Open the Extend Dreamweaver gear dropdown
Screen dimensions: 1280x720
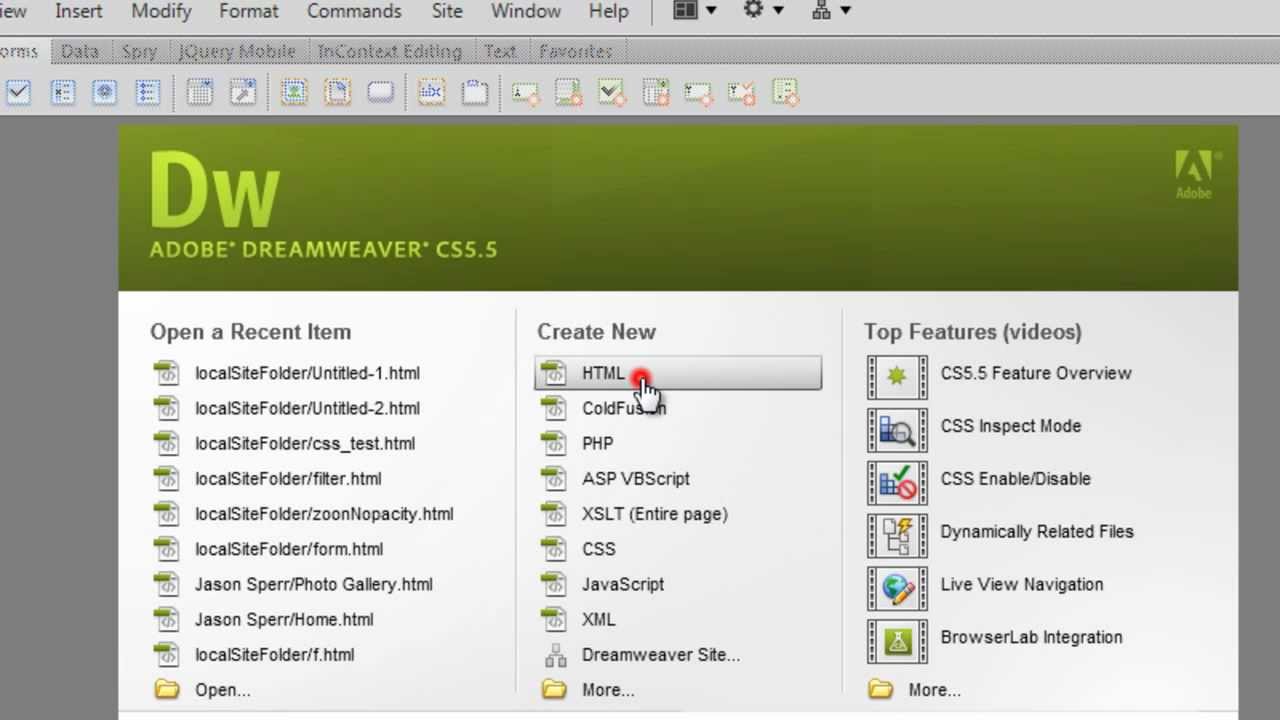[x=763, y=10]
